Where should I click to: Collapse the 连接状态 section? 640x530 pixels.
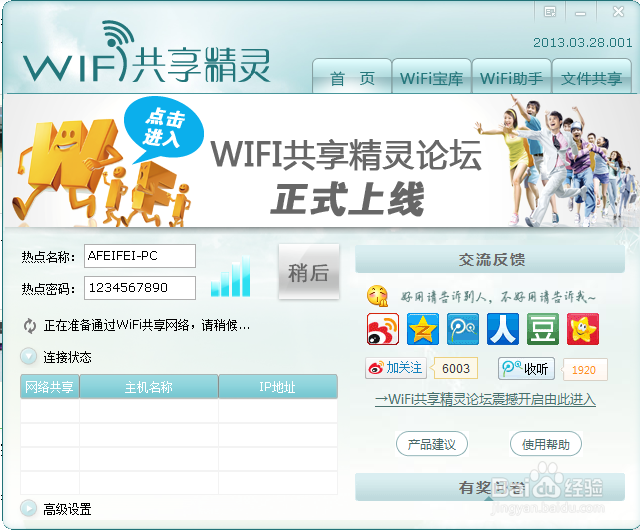[x=29, y=356]
